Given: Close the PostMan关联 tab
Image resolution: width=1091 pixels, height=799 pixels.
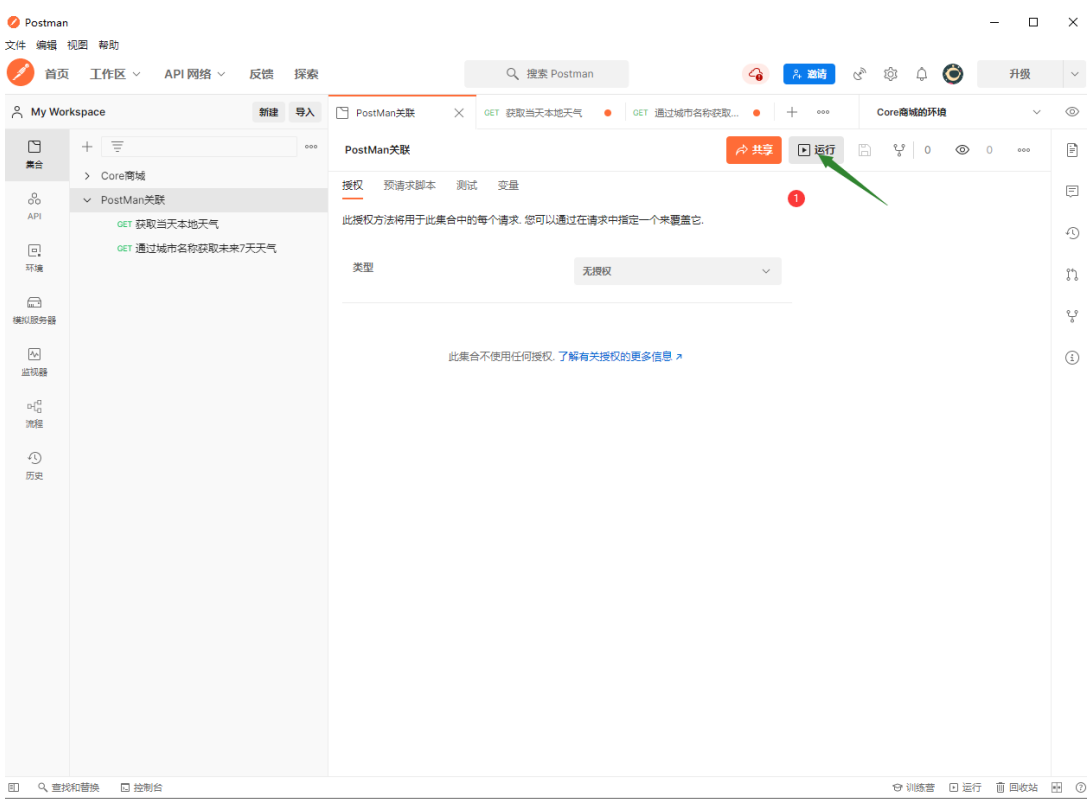Looking at the screenshot, I should pyautogui.click(x=459, y=113).
